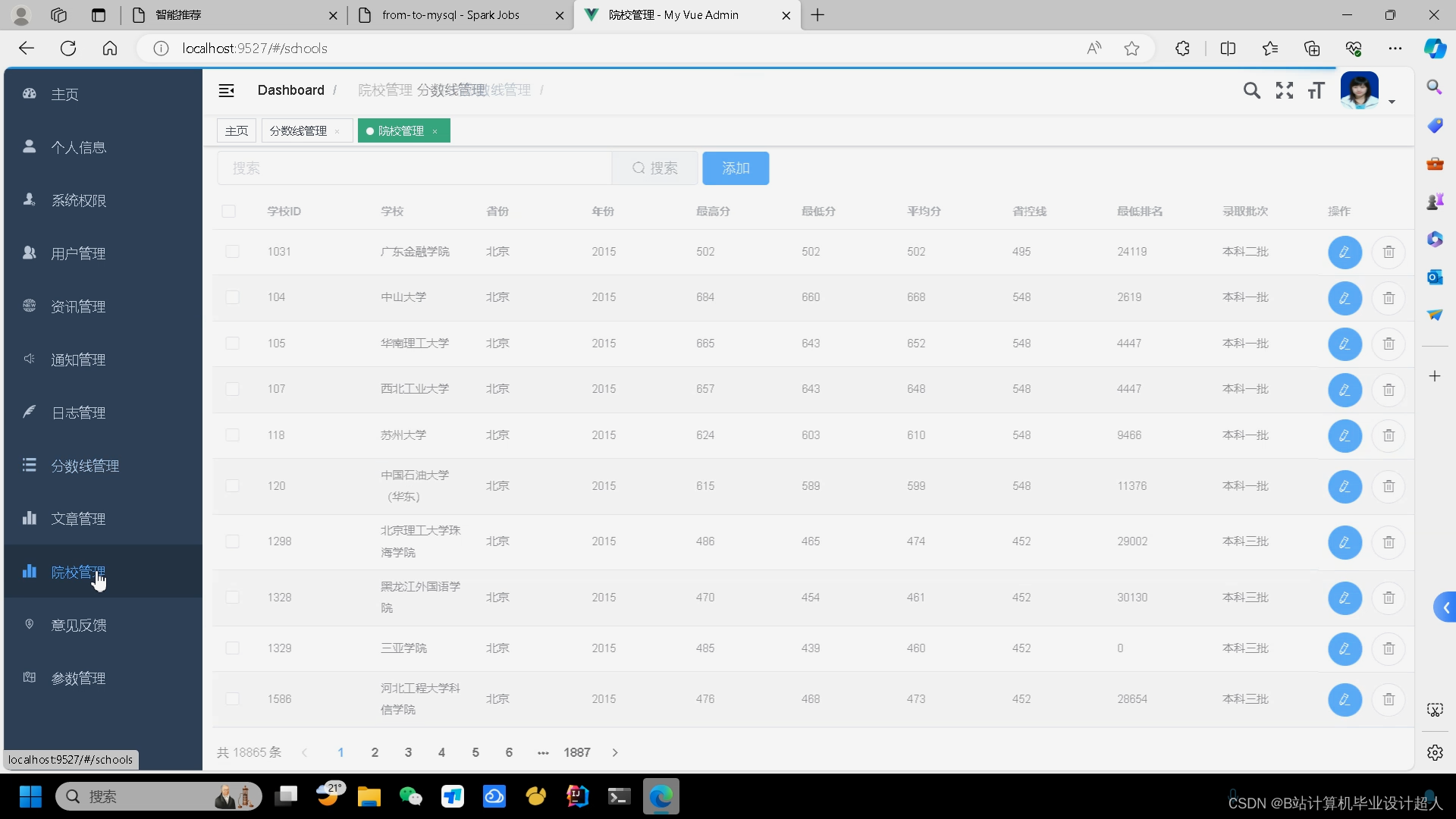This screenshot has width=1456, height=819.
Task: Open IntelliJ IDEA from the taskbar
Action: coord(577,796)
